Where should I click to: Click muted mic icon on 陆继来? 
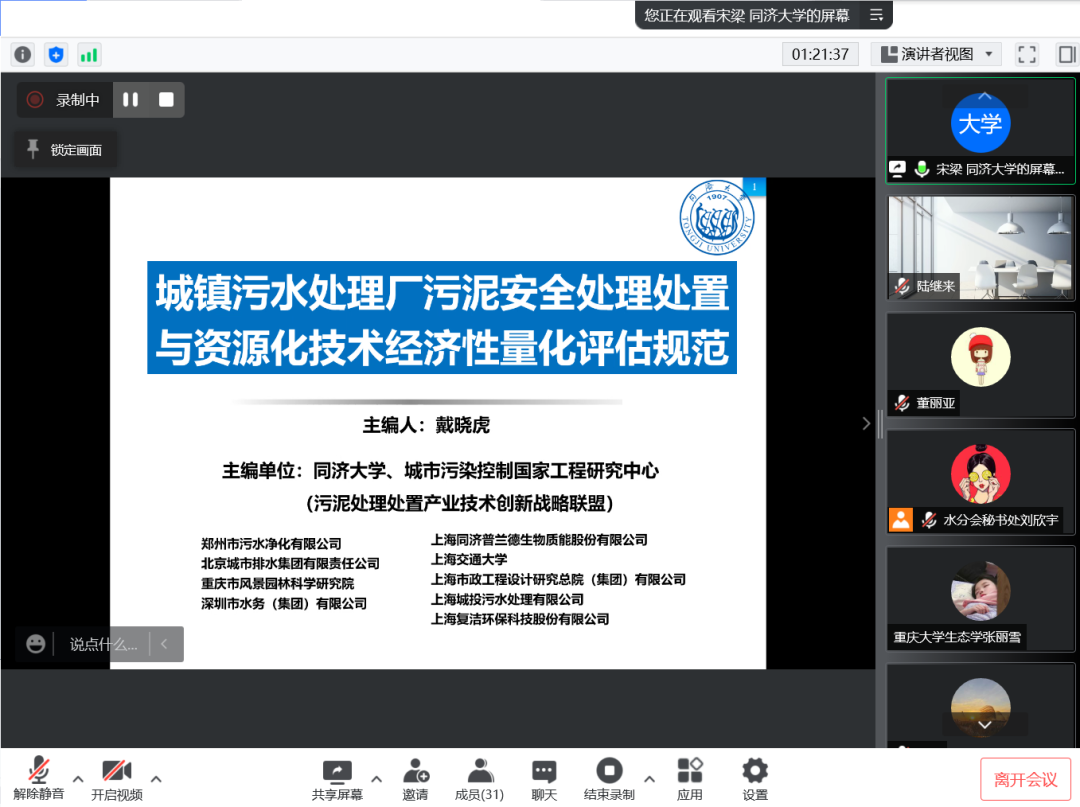click(902, 286)
